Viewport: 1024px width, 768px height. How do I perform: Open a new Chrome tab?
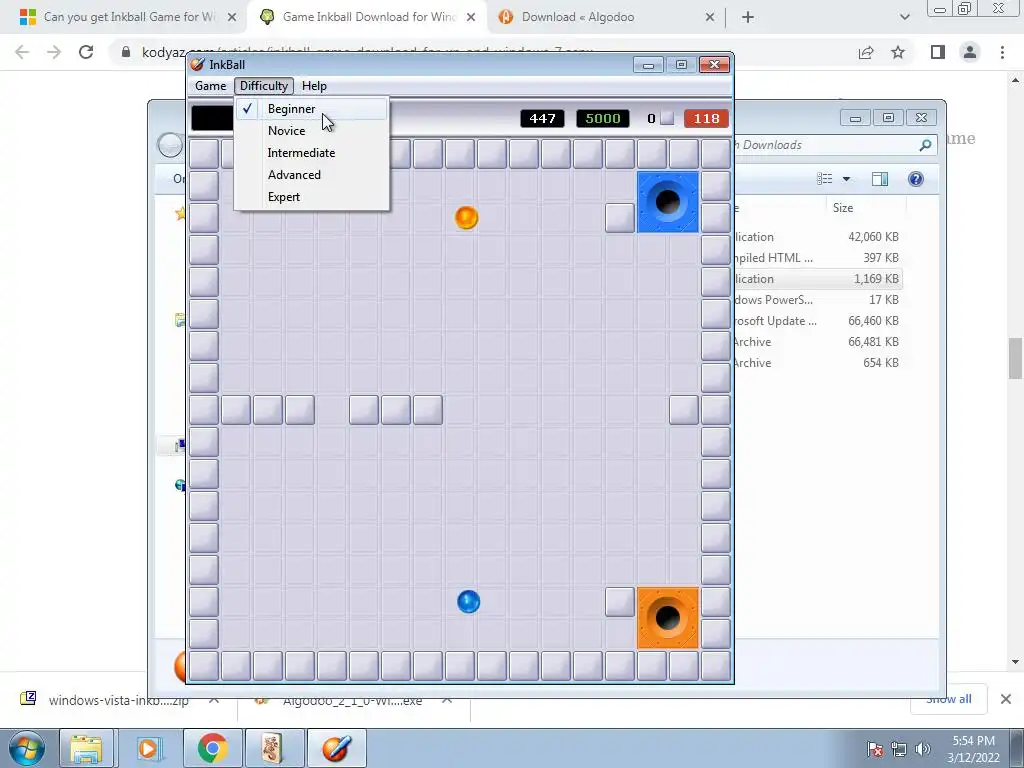click(x=748, y=18)
